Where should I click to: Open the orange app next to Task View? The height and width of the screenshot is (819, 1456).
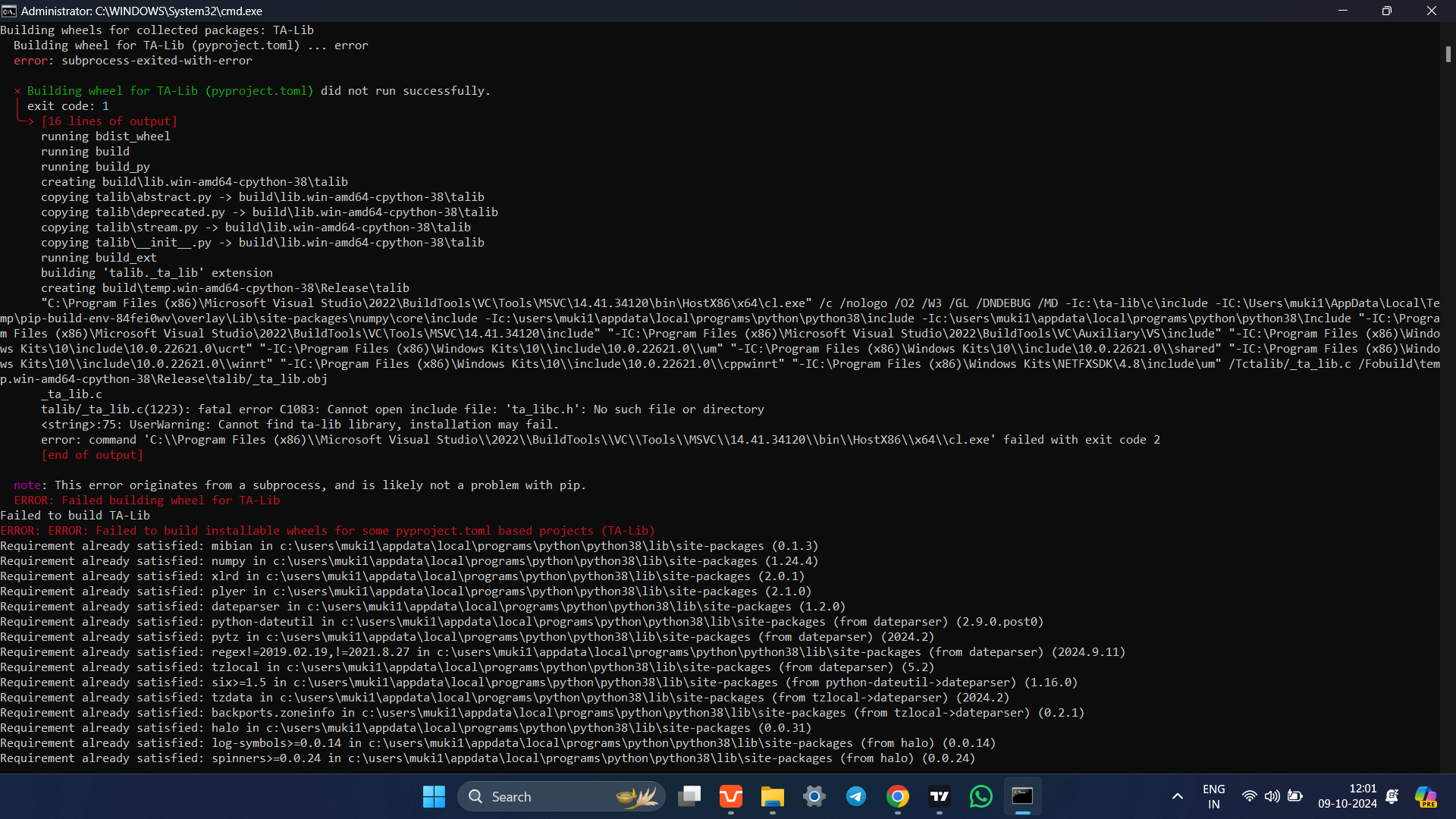coord(731,796)
